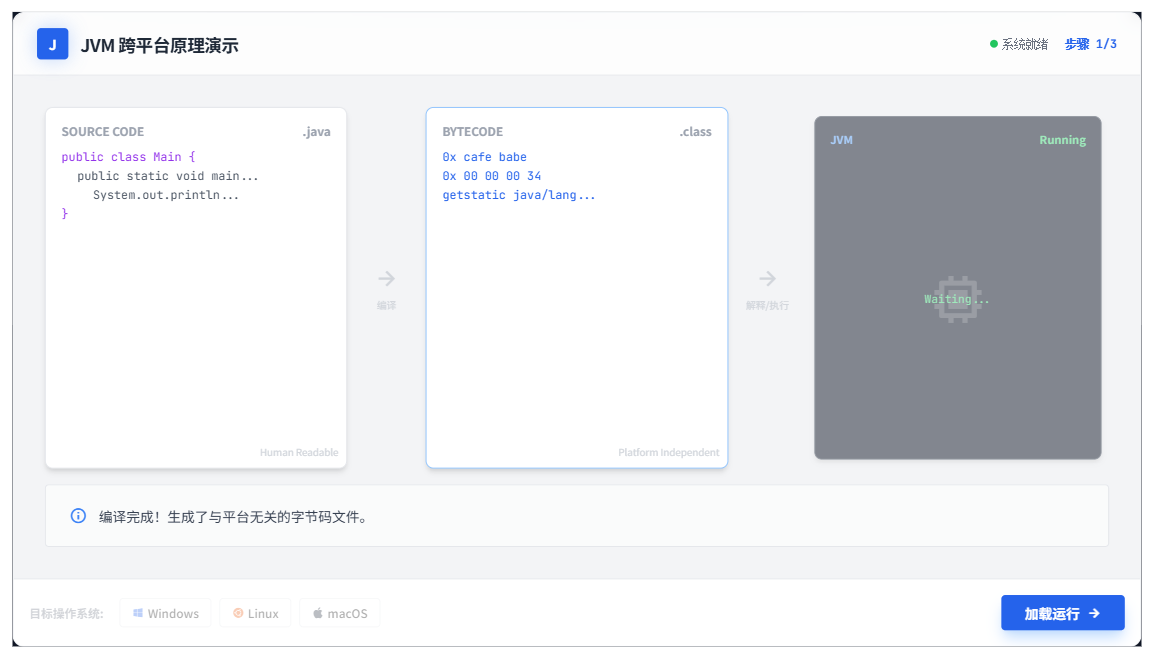Click the interpret/execute arrow icon labeled 解释/执行
Viewport: 1156px width, 652px height.
pos(767,279)
